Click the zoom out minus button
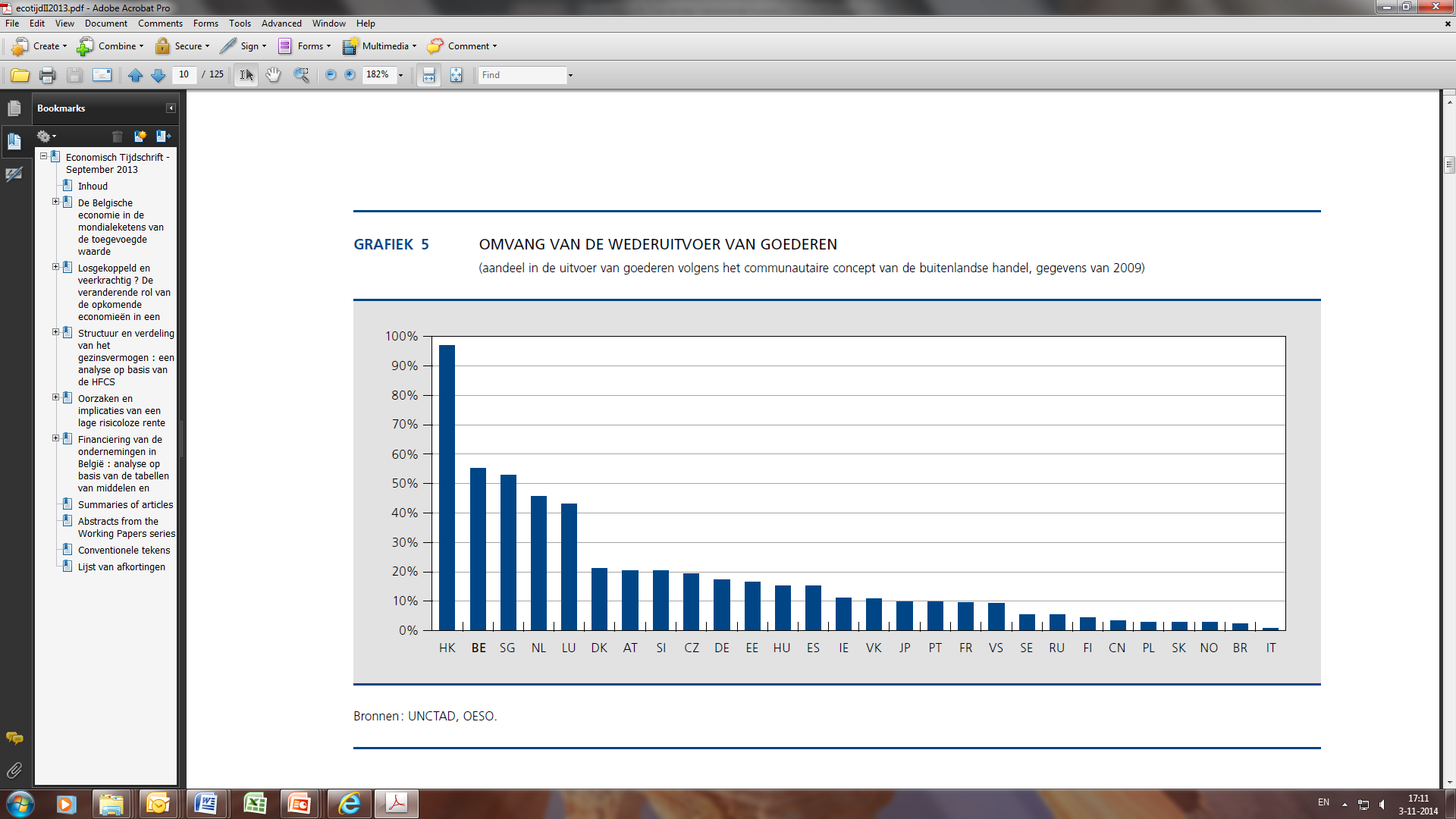Screen dimensions: 1456x819 [x=331, y=75]
